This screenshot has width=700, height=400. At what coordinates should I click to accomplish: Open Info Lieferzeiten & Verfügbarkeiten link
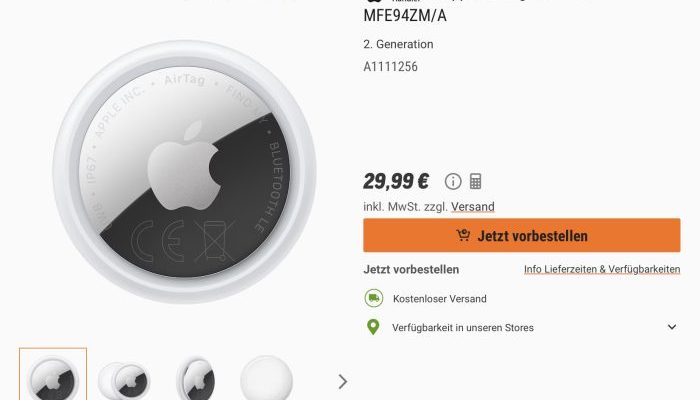pyautogui.click(x=602, y=269)
